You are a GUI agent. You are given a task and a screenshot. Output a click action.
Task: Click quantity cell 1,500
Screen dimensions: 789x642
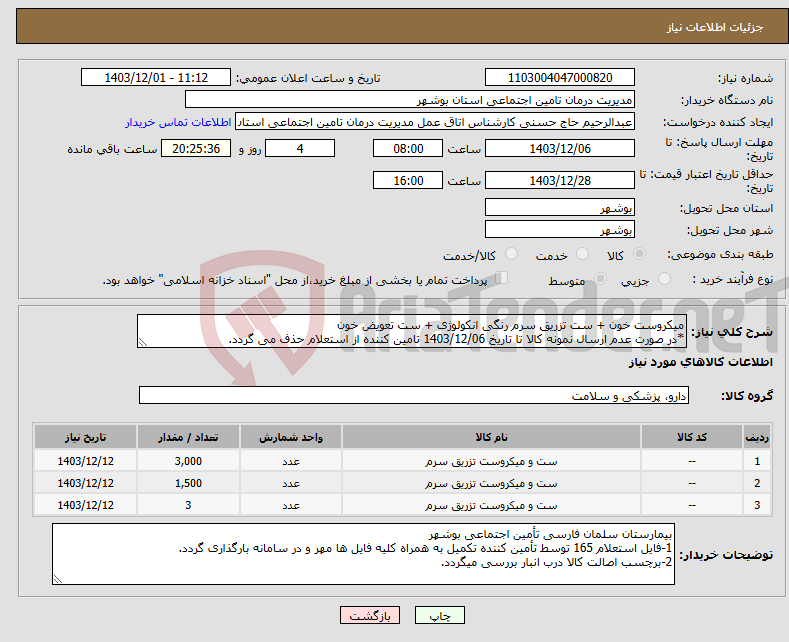click(188, 483)
